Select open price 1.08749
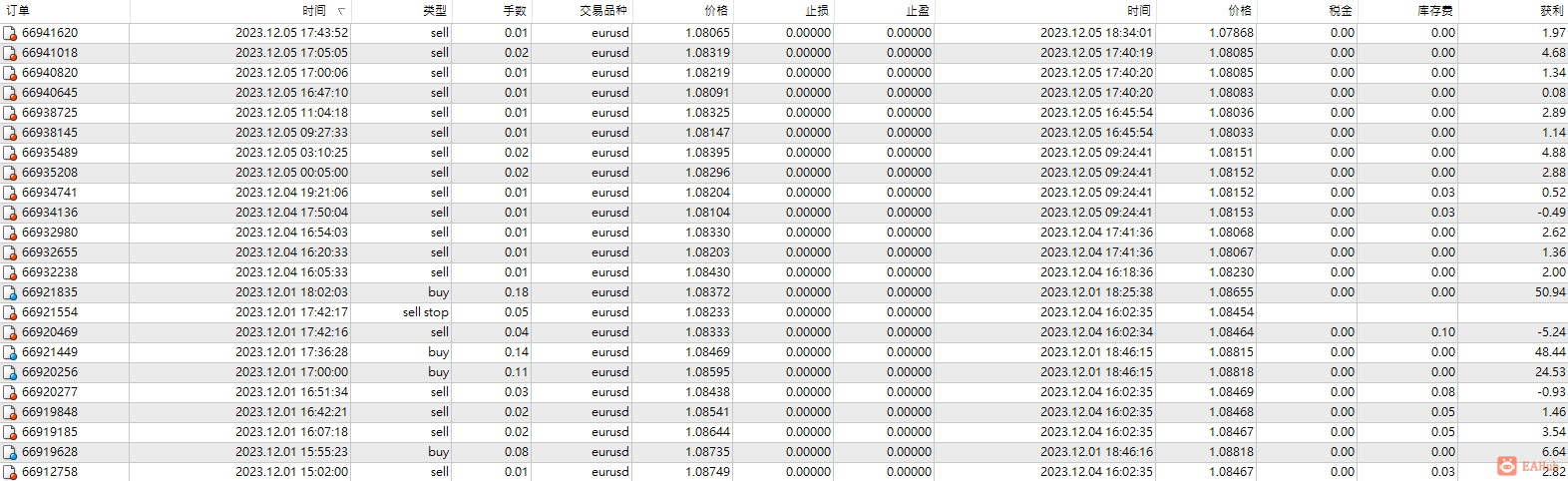This screenshot has width=1568, height=481. [x=707, y=472]
